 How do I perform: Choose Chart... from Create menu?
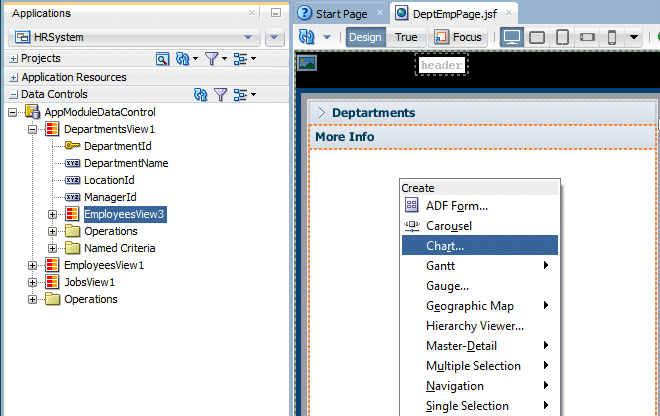pos(480,245)
